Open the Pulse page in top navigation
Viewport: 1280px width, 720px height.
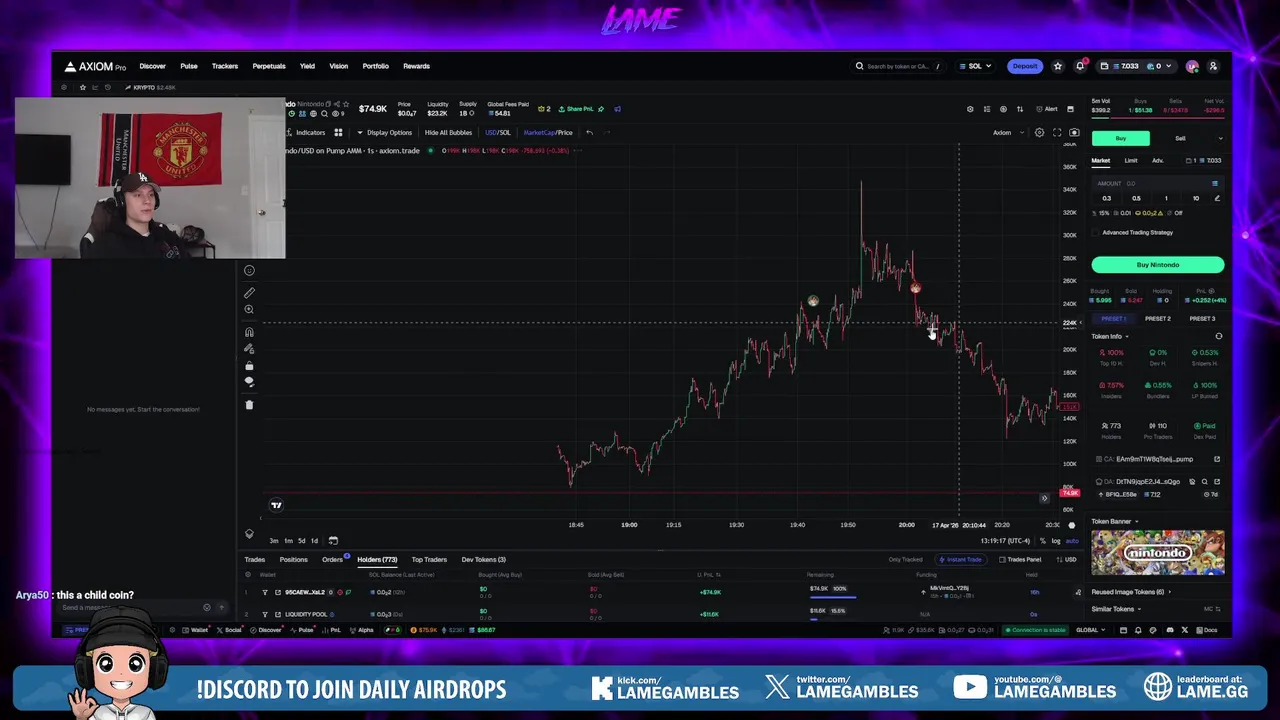[188, 66]
